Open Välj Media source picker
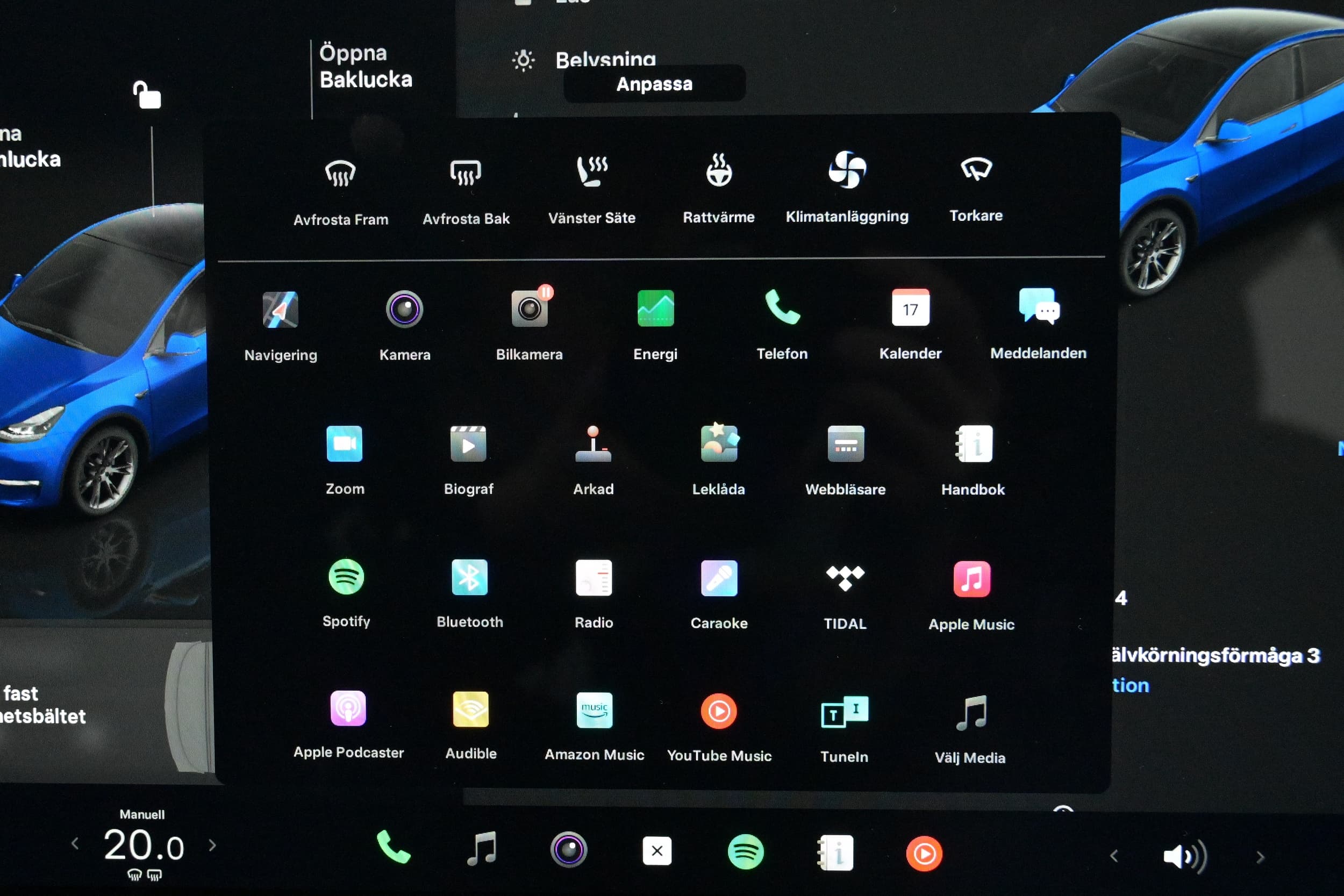Viewport: 1344px width, 896px height. [970, 730]
